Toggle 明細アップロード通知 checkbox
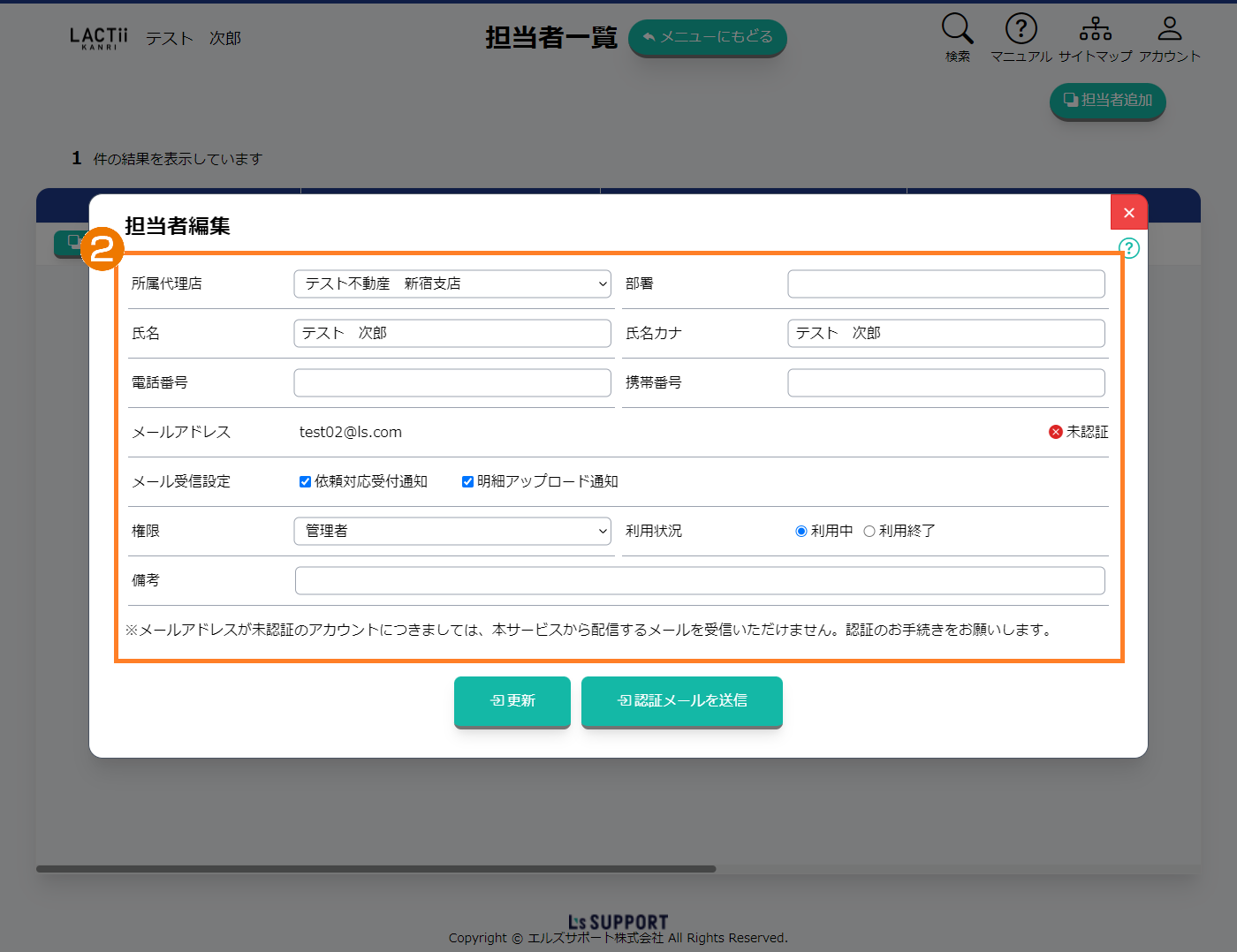 (467, 481)
